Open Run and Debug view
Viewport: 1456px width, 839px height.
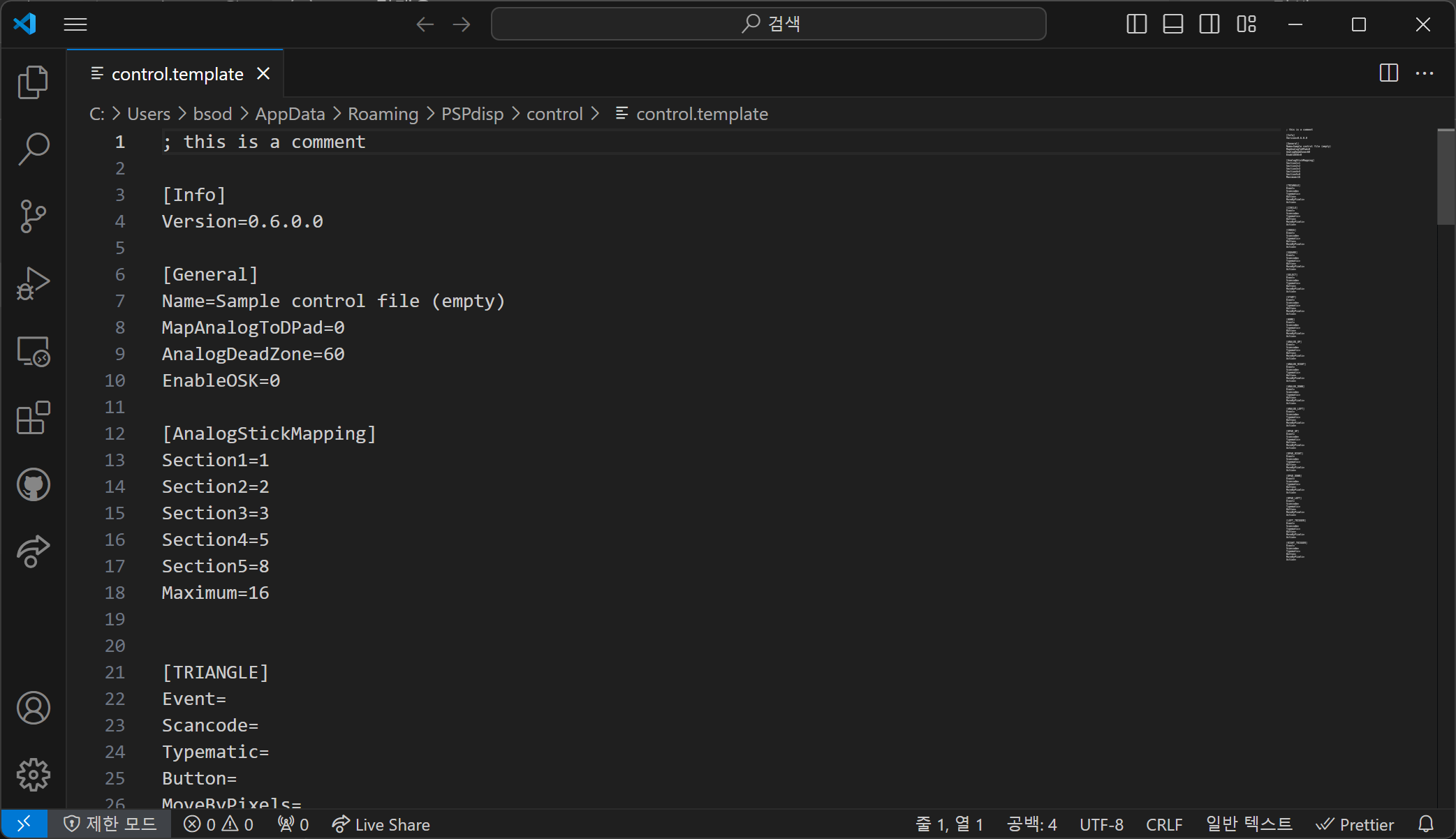point(33,283)
